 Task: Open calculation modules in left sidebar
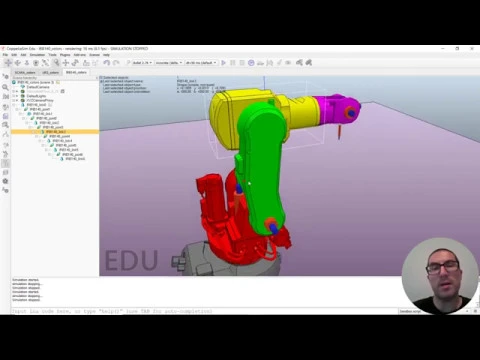pos(5,97)
